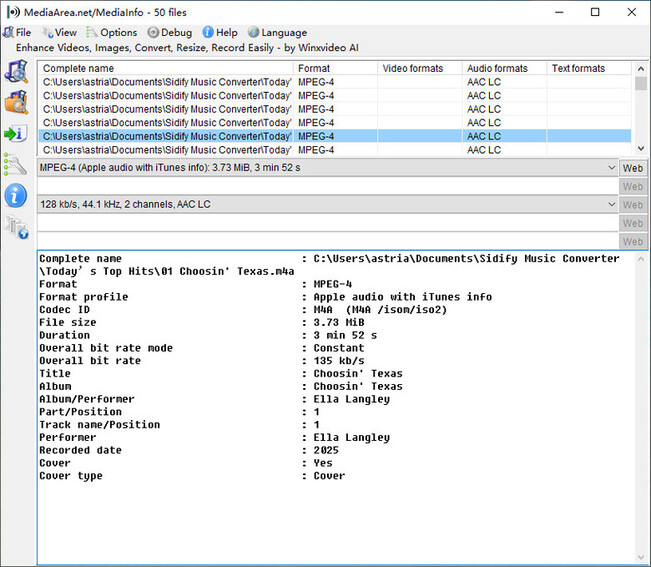Click the check for updates sidebar icon
The width and height of the screenshot is (651, 567).
click(x=17, y=227)
